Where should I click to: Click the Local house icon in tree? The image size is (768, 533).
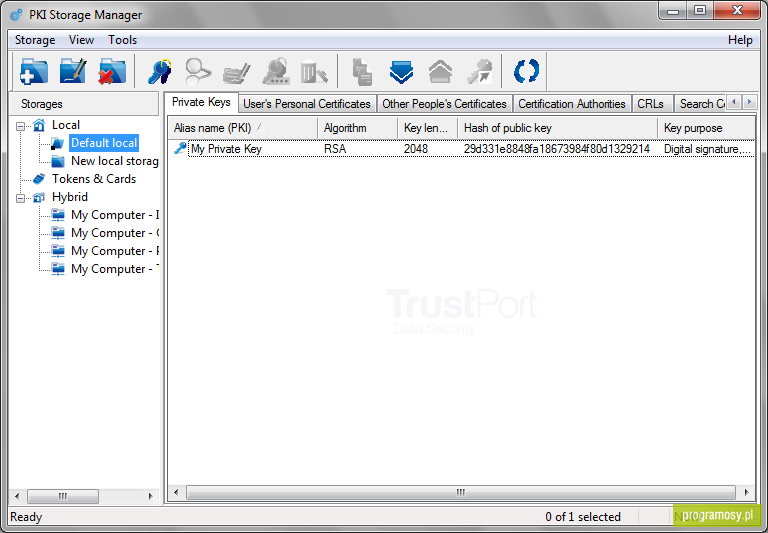tap(39, 125)
